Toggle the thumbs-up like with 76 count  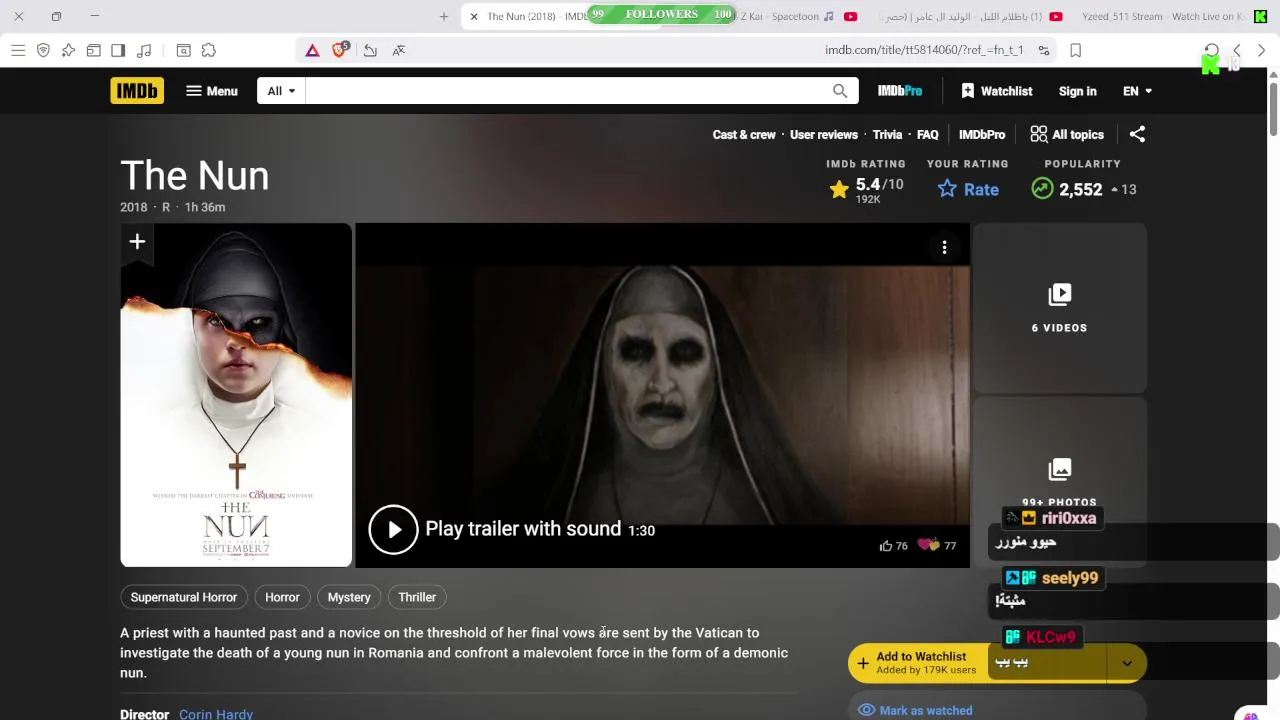pyautogui.click(x=894, y=546)
